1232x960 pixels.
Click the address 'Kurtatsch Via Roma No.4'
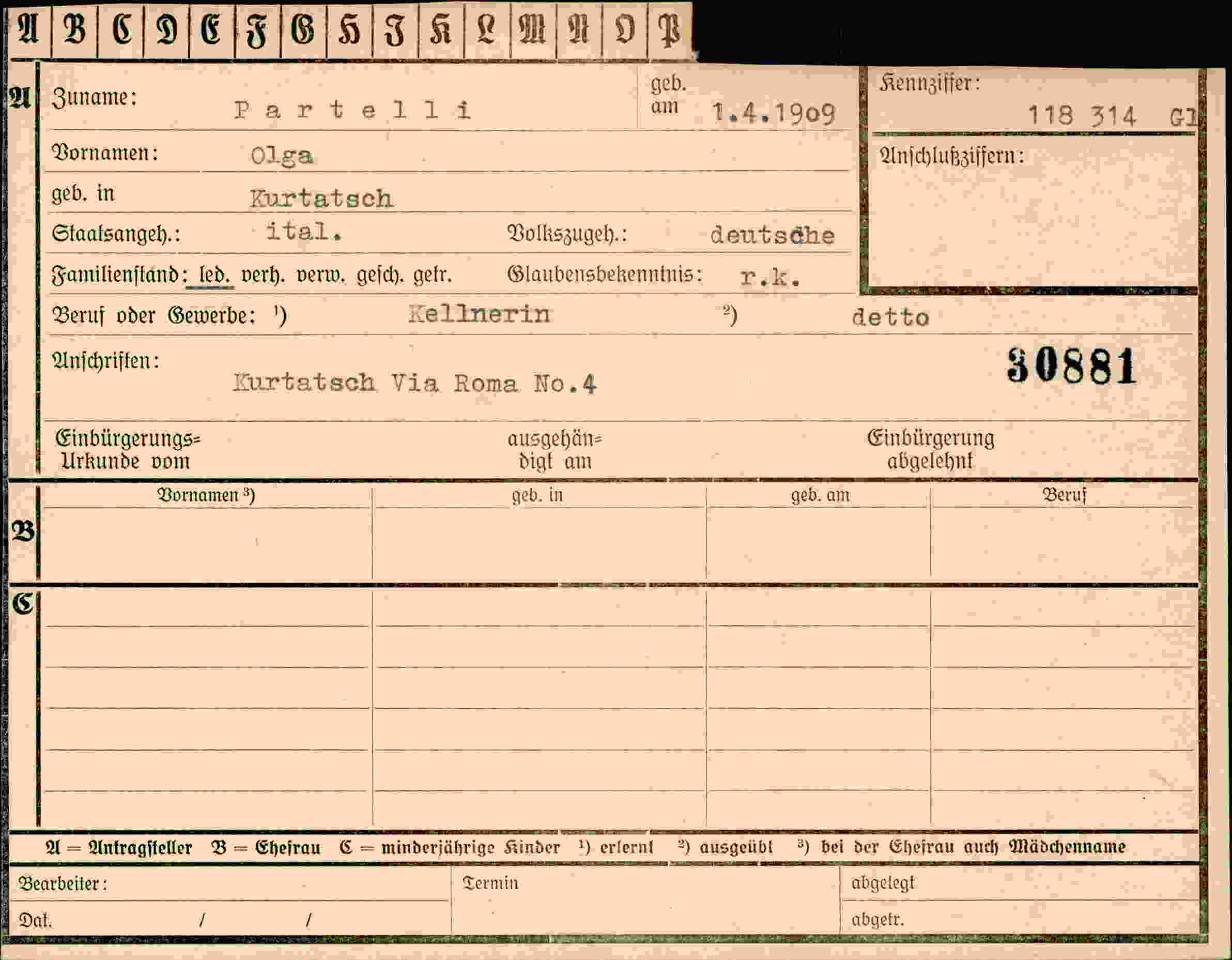click(x=414, y=383)
